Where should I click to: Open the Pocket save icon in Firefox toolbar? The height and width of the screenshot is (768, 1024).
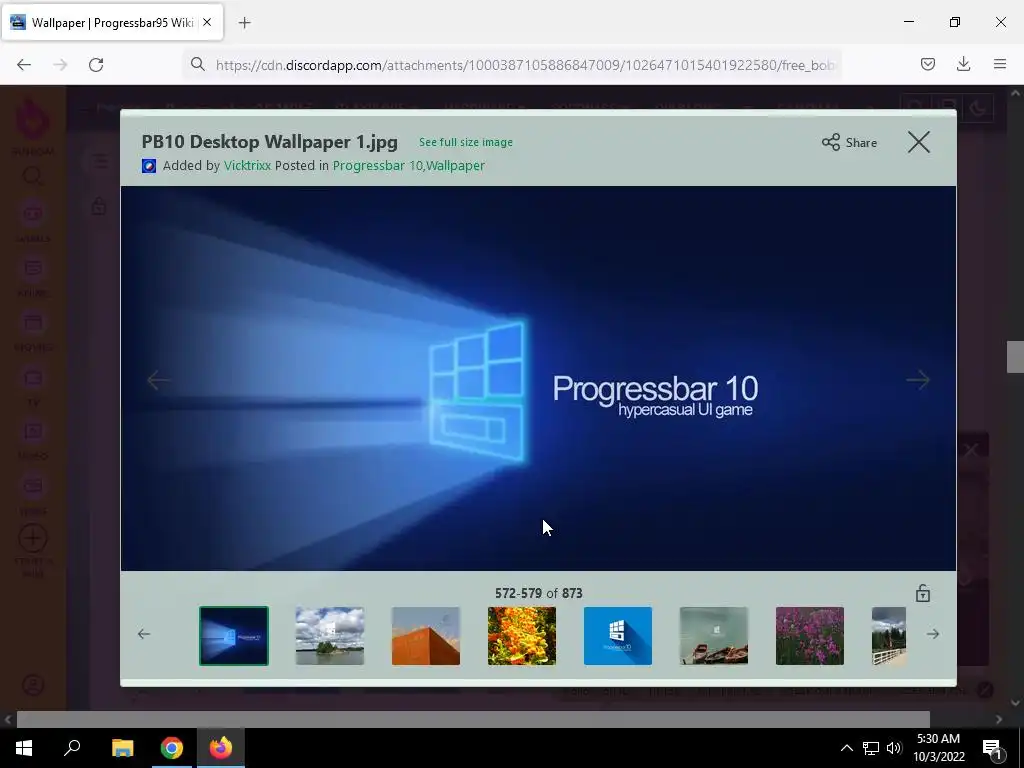(x=927, y=64)
